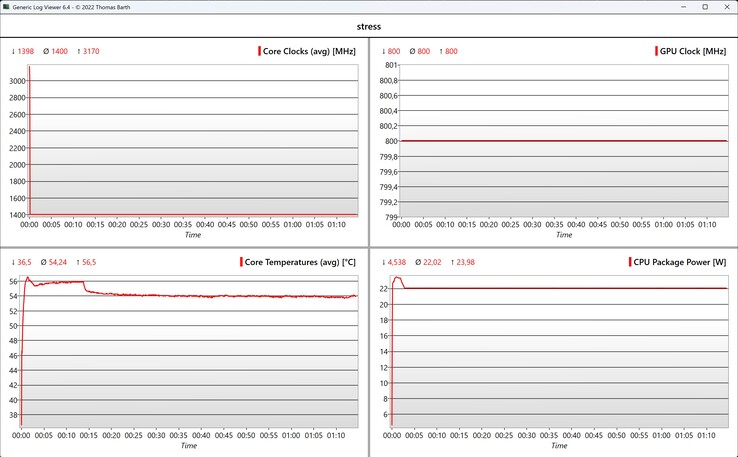This screenshot has width=738, height=457.
Task: Click the 'Time' axis label under GPU Clock chart
Action: pyautogui.click(x=564, y=235)
